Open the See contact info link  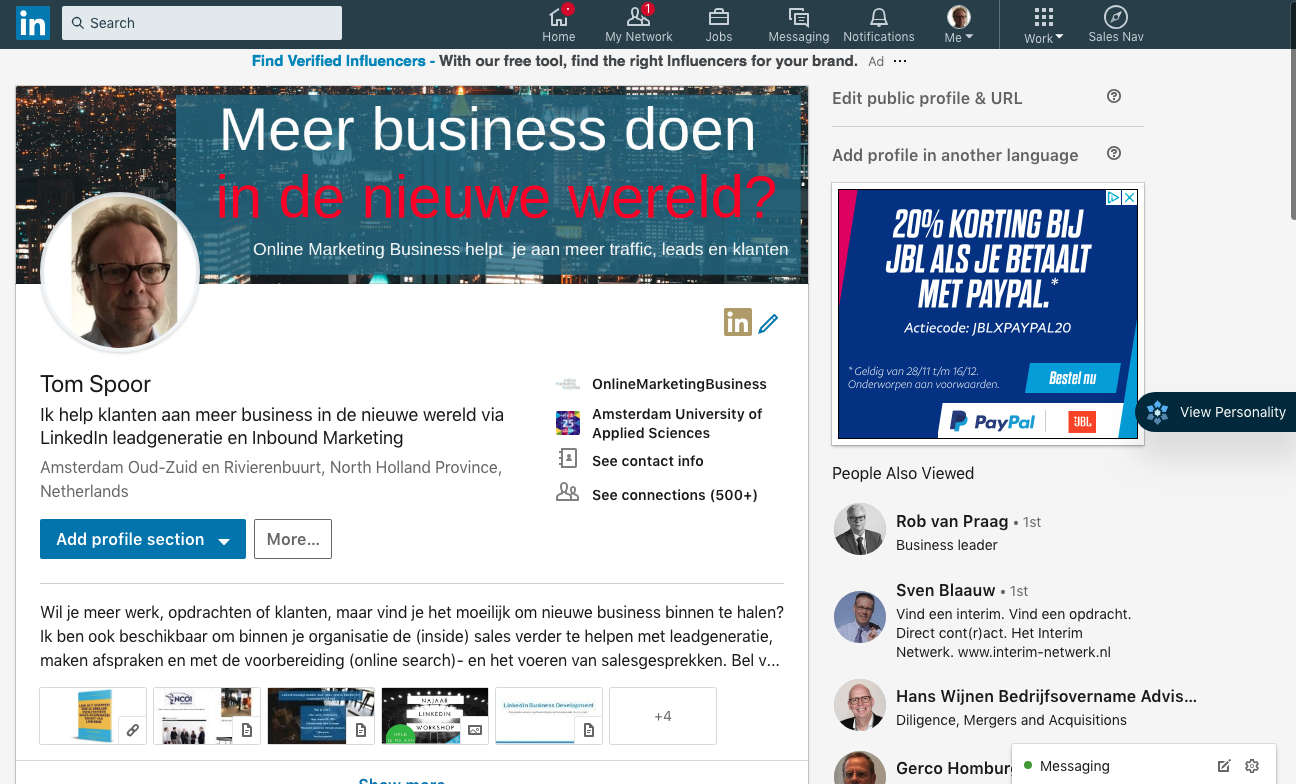[648, 461]
